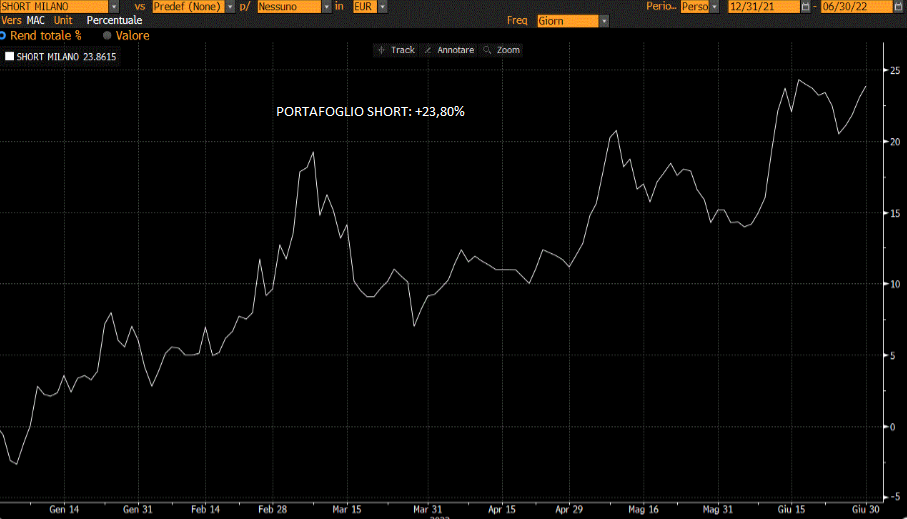
Task: Expand the Giorn frequency dropdown
Action: pyautogui.click(x=604, y=21)
